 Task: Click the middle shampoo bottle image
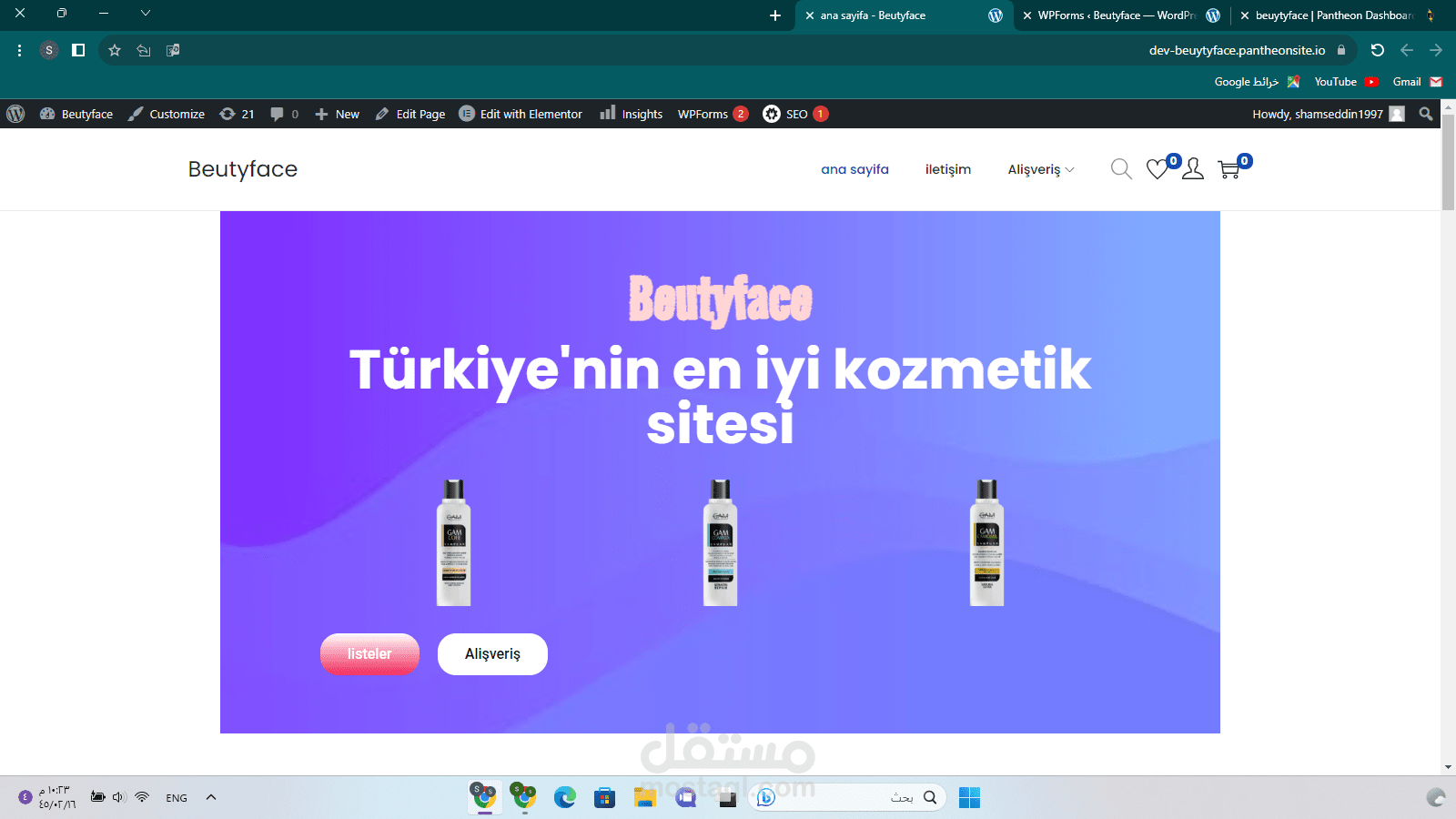(x=720, y=542)
